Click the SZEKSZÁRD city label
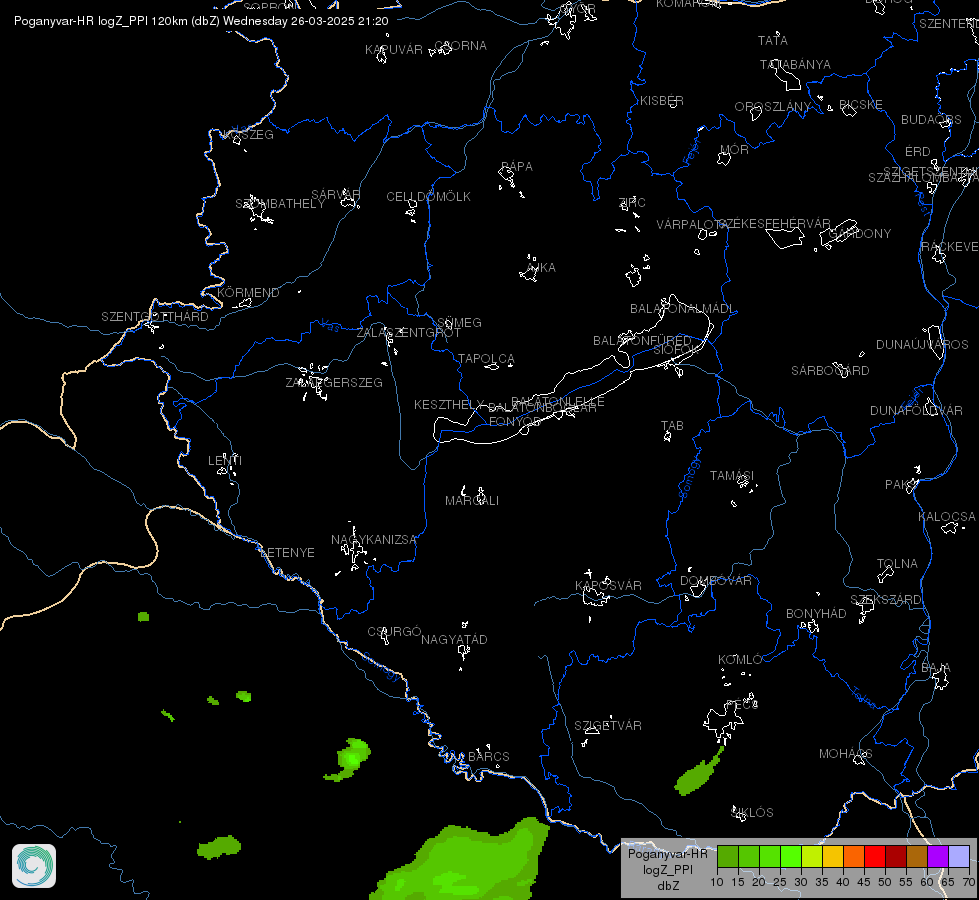 tap(885, 600)
